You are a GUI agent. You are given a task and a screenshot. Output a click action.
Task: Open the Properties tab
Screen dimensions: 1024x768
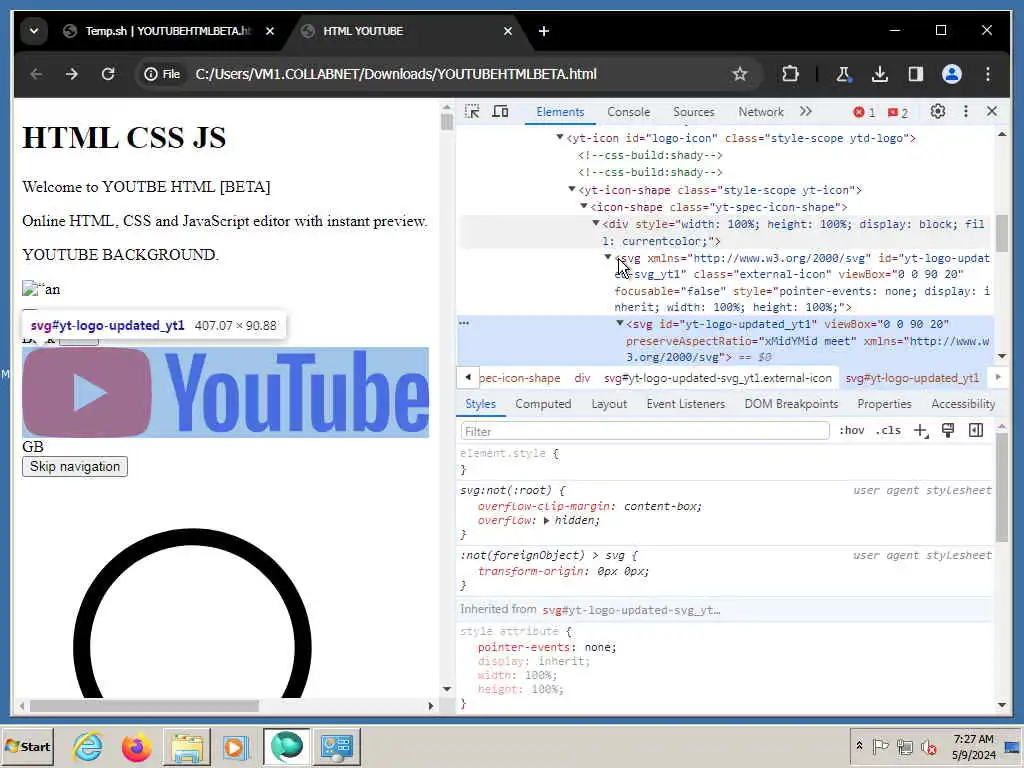[x=884, y=404]
